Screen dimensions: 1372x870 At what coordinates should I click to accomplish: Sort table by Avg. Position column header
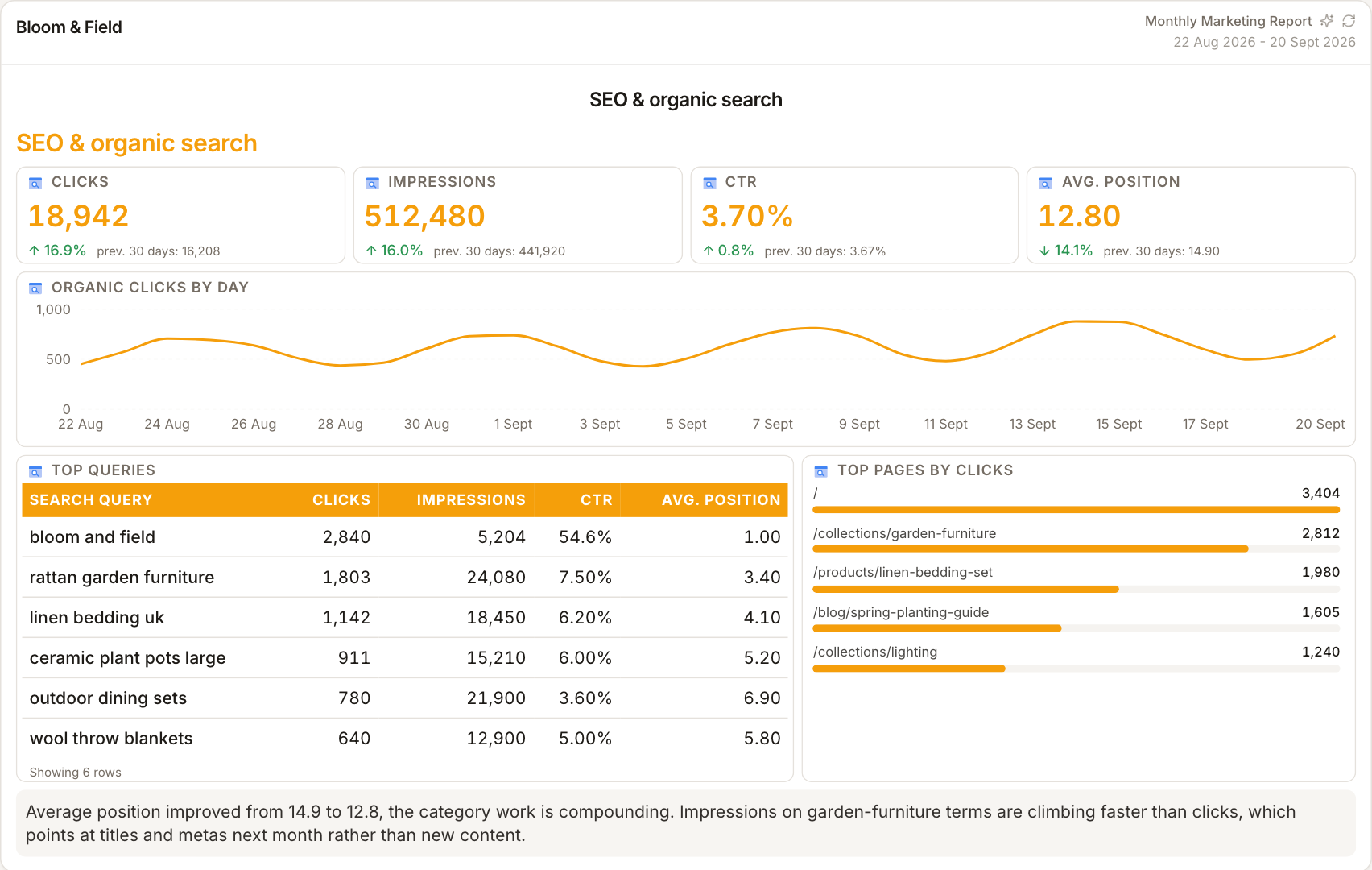(x=704, y=500)
